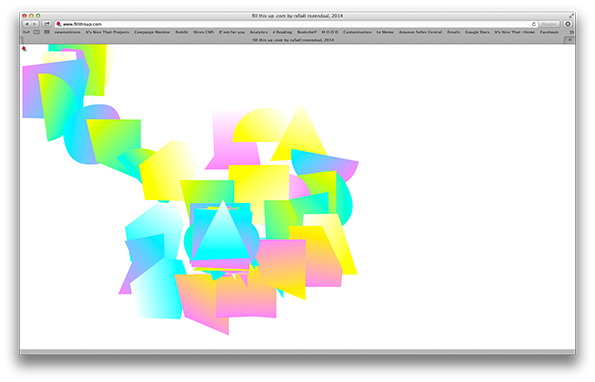The width and height of the screenshot is (595, 382).
Task: Click the www.fillthisup.com address field
Action: [296, 24]
